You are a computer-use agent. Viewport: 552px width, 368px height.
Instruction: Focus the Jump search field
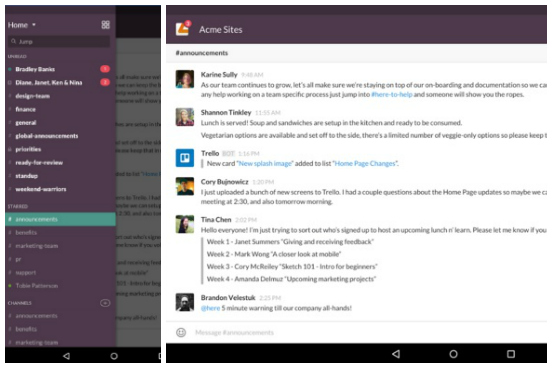[59, 42]
